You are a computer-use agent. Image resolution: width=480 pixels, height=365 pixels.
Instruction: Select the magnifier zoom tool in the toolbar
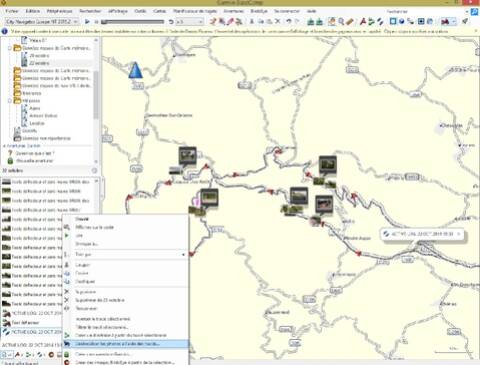coord(341,22)
